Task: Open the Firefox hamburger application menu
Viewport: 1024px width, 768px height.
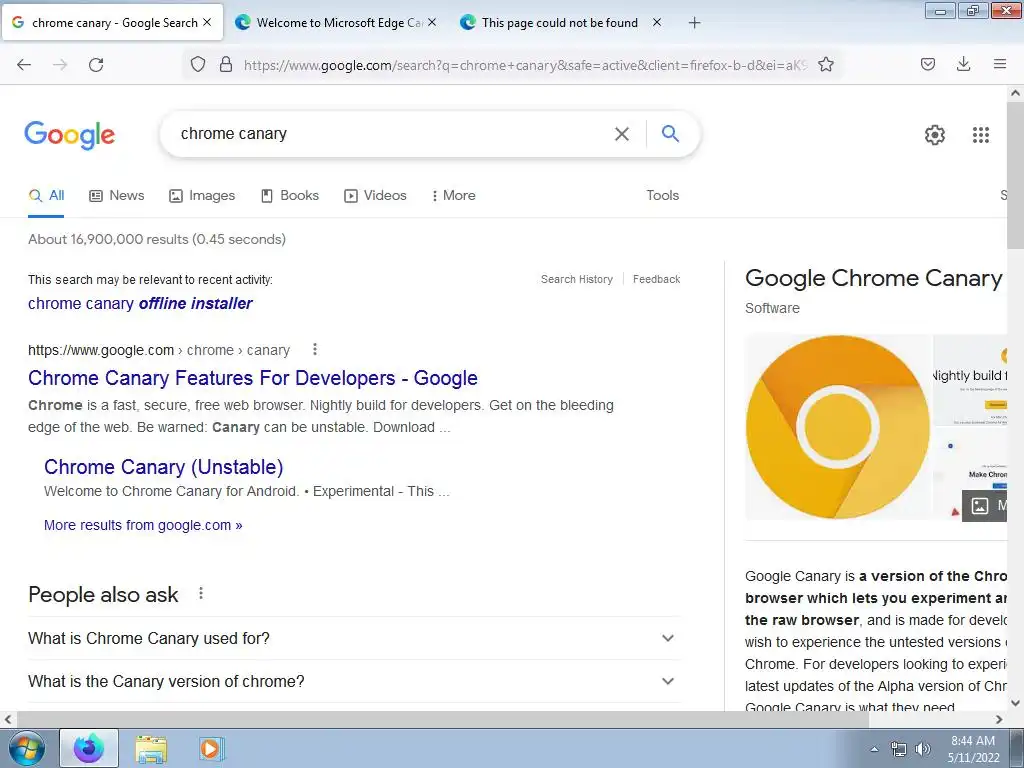Action: [1000, 64]
